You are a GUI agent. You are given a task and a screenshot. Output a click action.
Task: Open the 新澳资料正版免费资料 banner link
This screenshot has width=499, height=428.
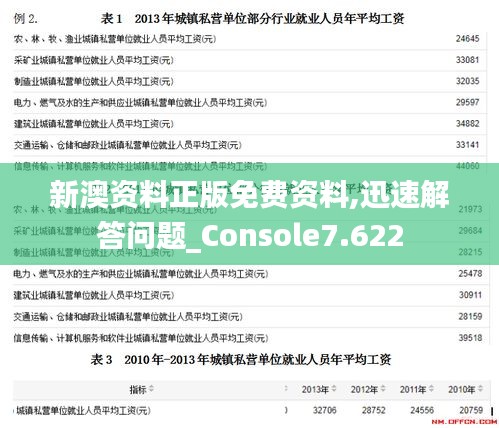pyautogui.click(x=249, y=214)
